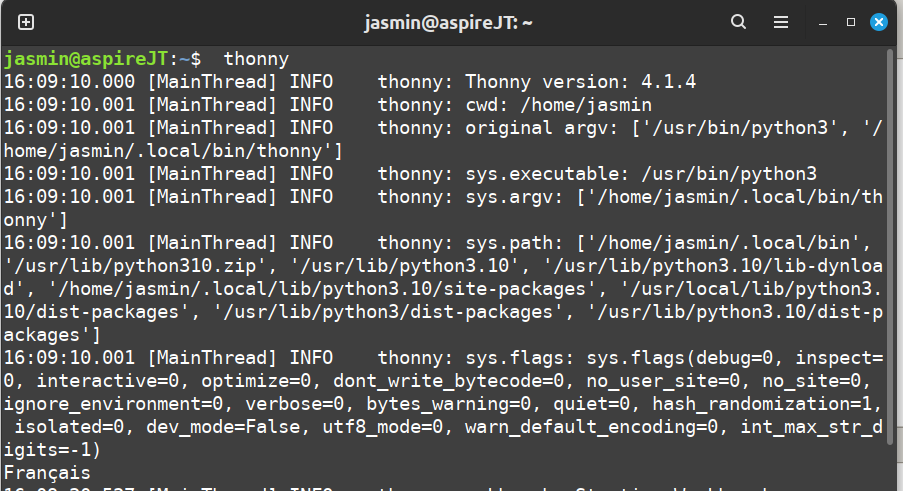Open the hamburger main menu
This screenshot has height=491, width=903.
click(x=781, y=22)
